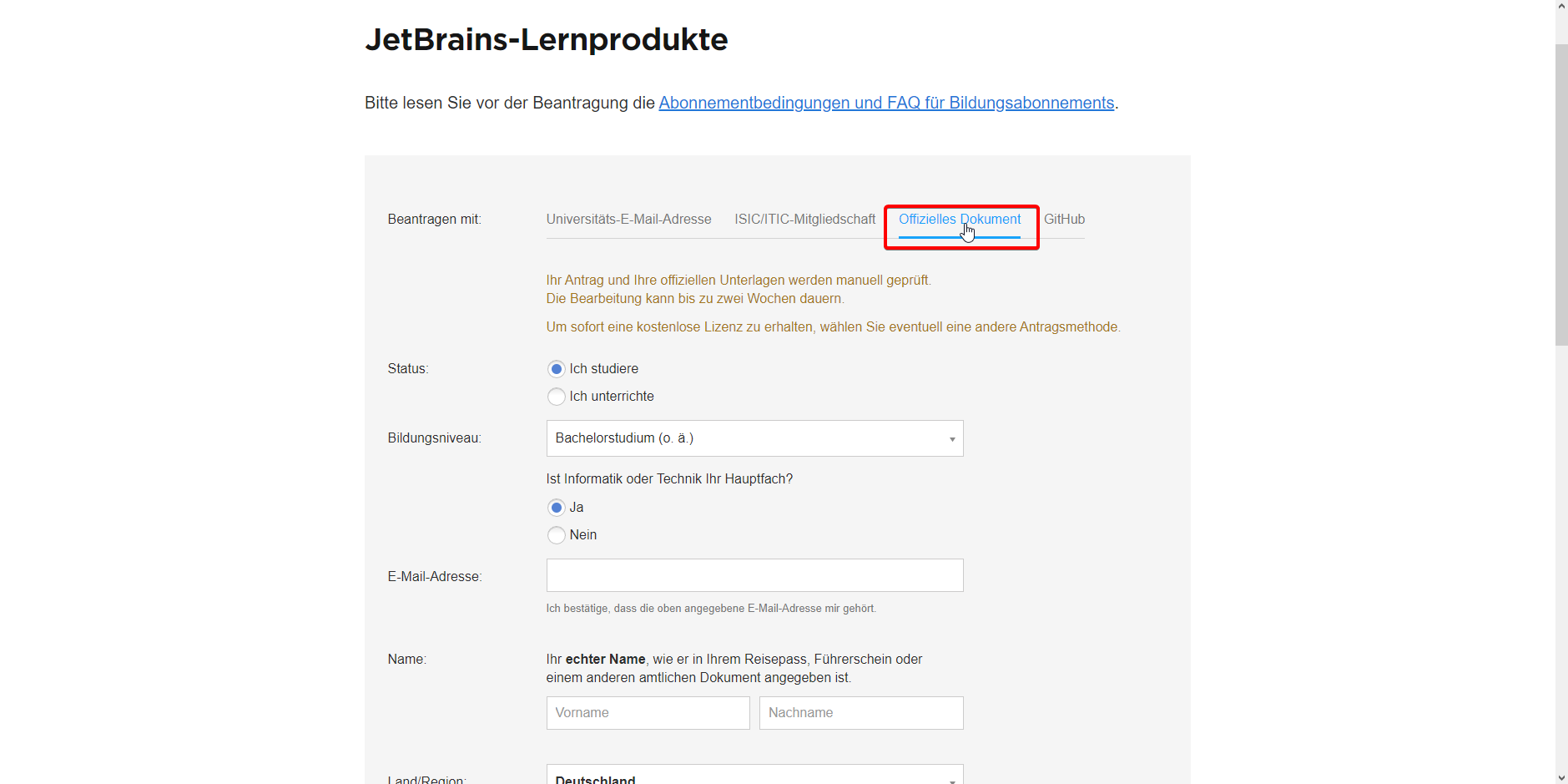Screen dimensions: 1568x784
Task: Choose 'Ja' for Informatik Hauptfach question
Action: [557, 508]
